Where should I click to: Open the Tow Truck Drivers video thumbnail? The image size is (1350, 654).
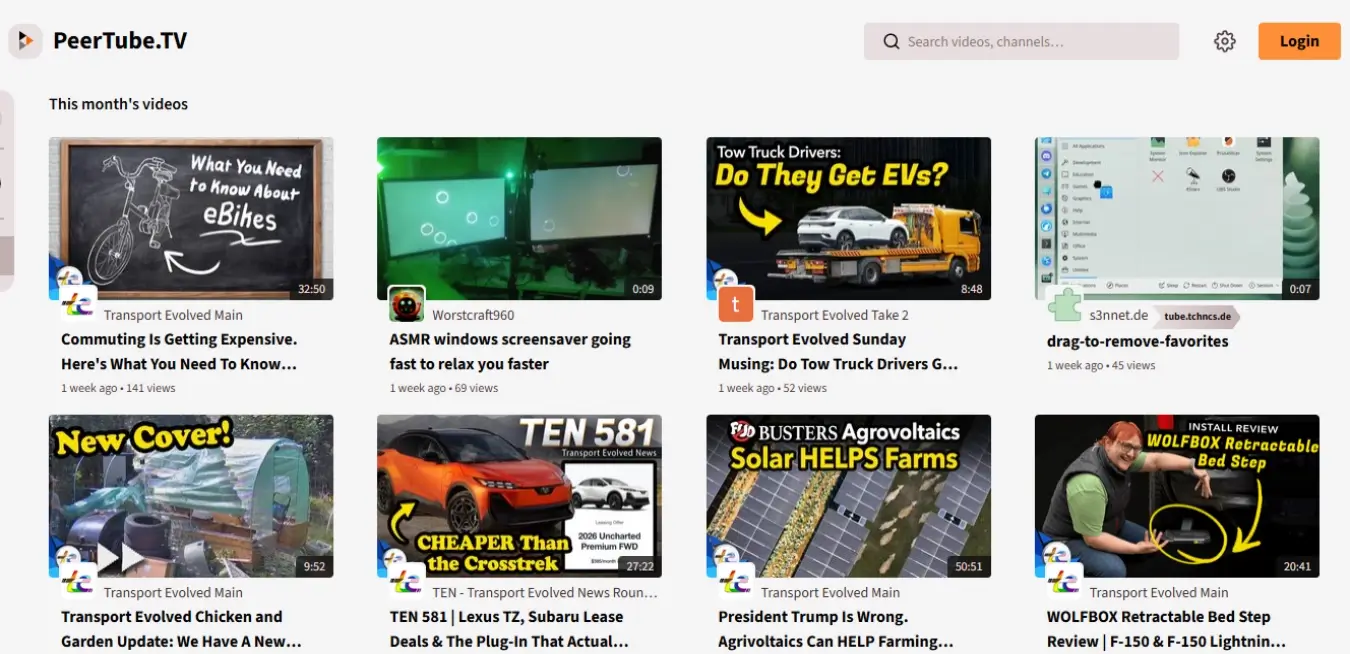point(848,218)
